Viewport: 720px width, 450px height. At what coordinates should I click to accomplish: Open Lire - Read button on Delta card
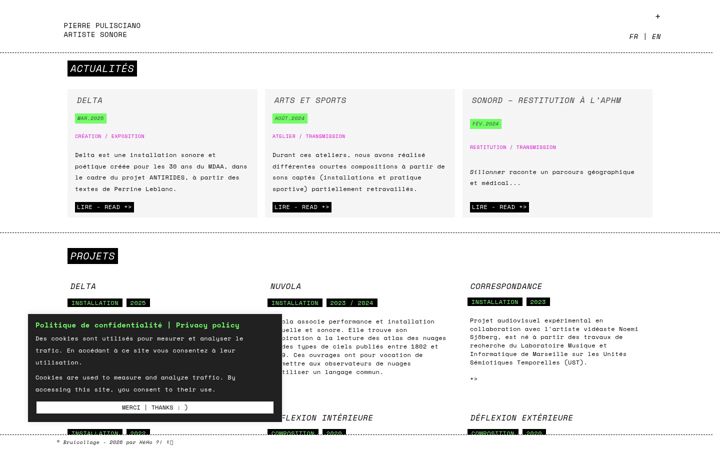click(x=104, y=207)
